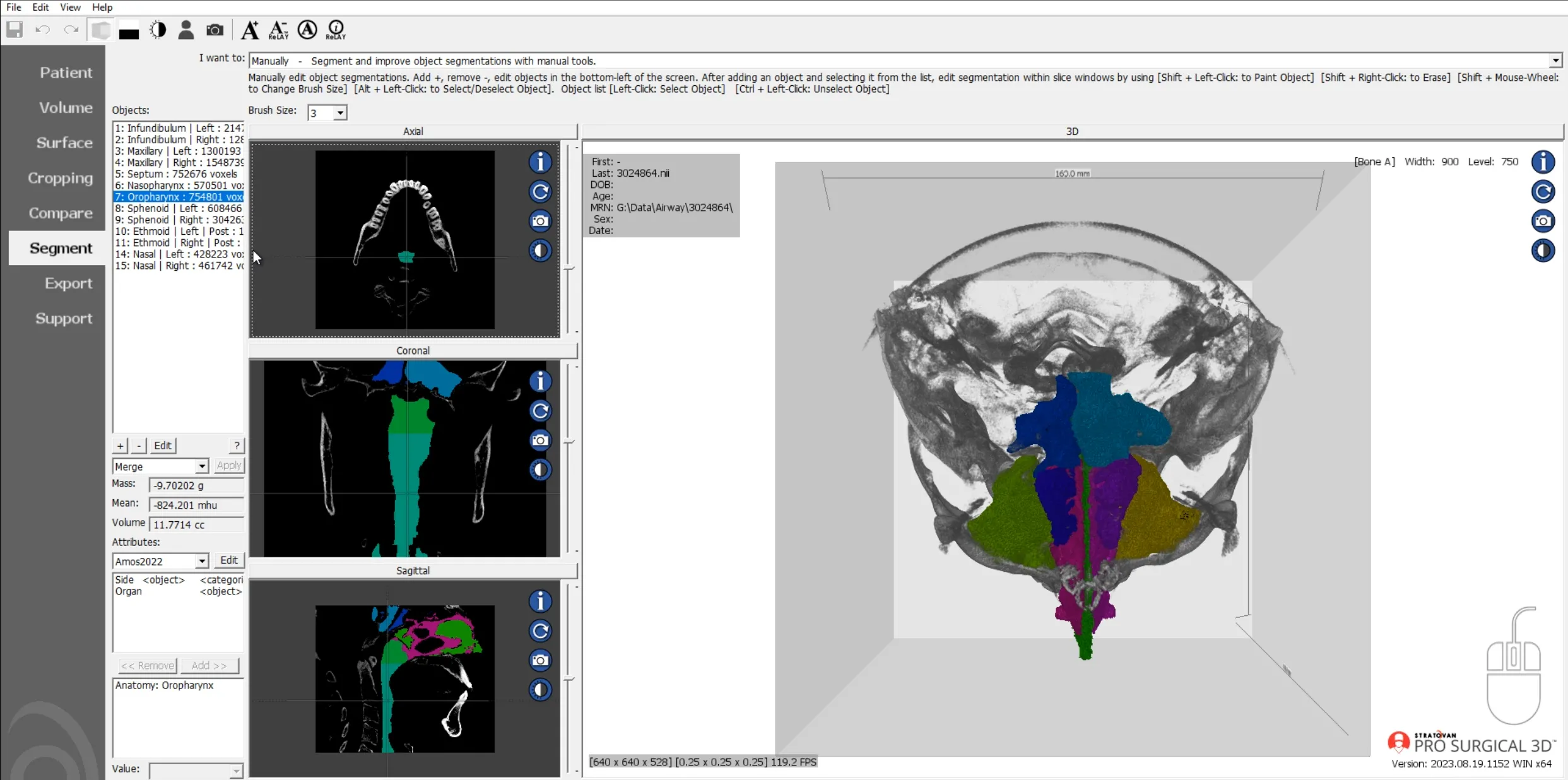The width and height of the screenshot is (1568, 780).
Task: Click the top-toolbar camera screenshot icon
Action: [215, 30]
